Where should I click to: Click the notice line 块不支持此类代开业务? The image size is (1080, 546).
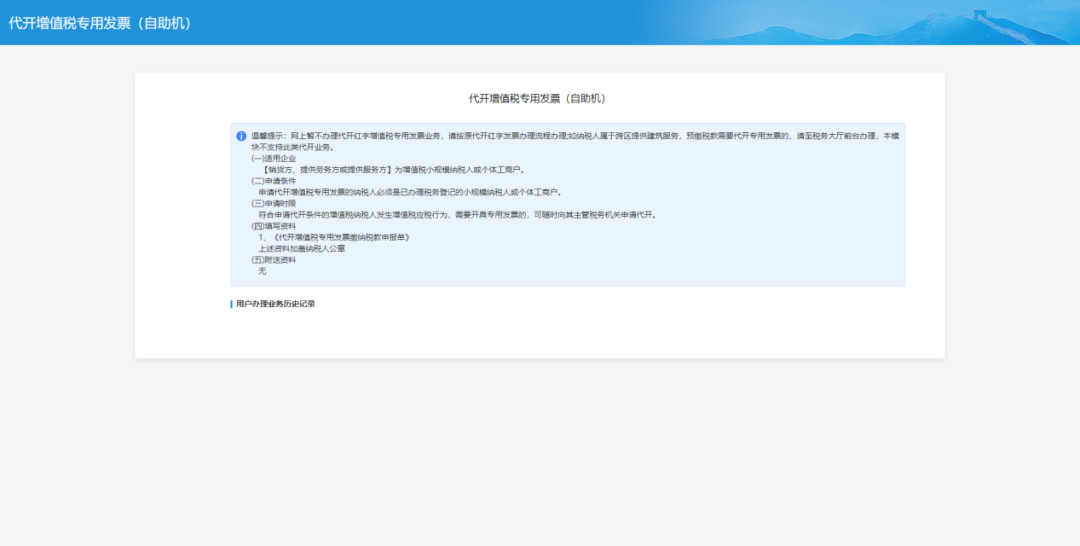(x=292, y=147)
